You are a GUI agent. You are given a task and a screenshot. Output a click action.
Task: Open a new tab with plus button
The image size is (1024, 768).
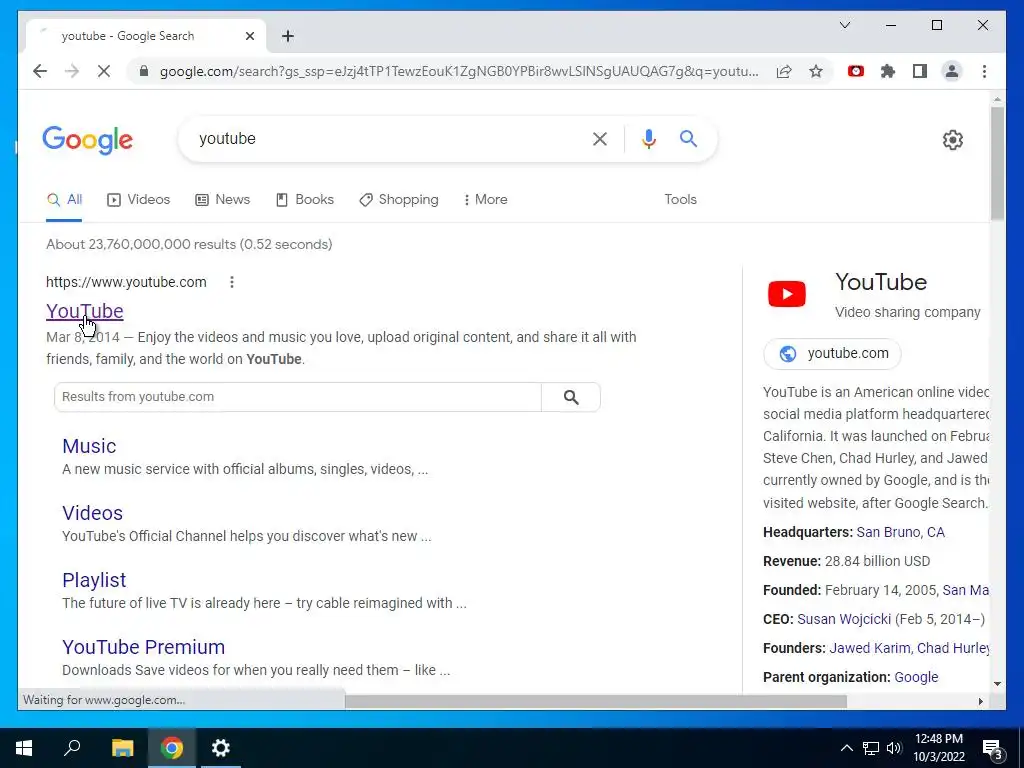[288, 36]
